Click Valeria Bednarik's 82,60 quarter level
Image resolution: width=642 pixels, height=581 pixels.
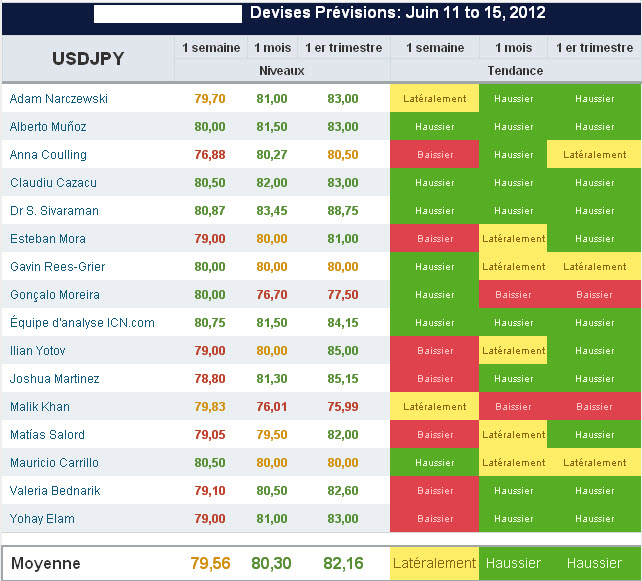pyautogui.click(x=343, y=491)
